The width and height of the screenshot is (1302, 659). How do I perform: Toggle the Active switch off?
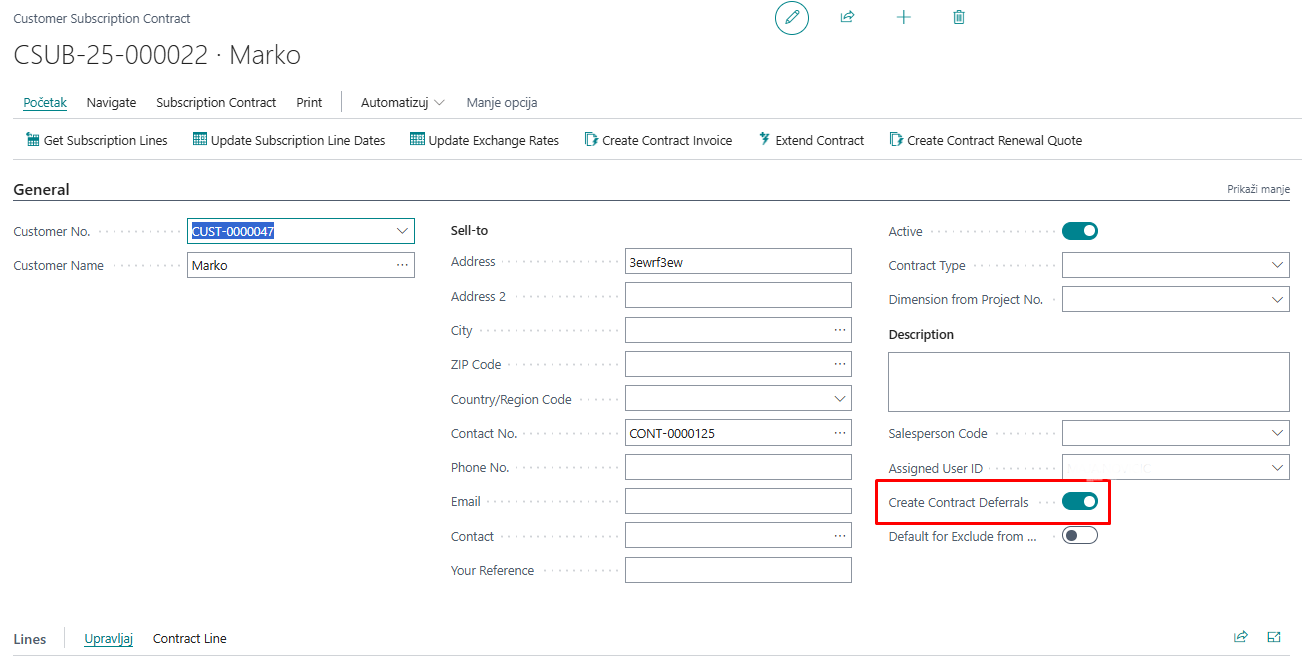pos(1079,232)
